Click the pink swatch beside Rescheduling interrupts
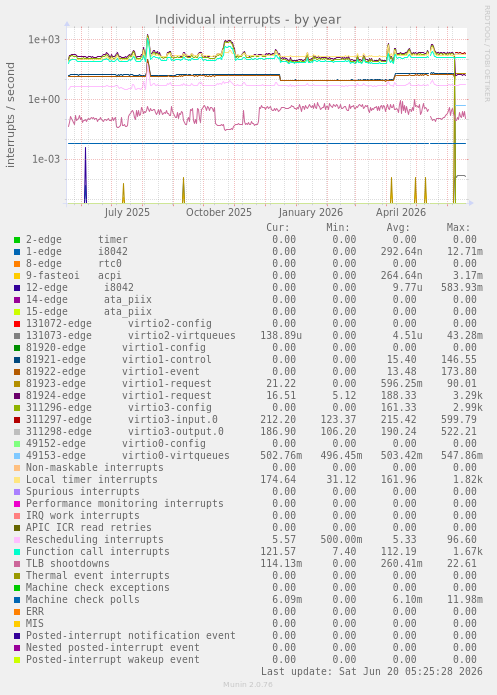The width and height of the screenshot is (497, 695). click(17, 540)
